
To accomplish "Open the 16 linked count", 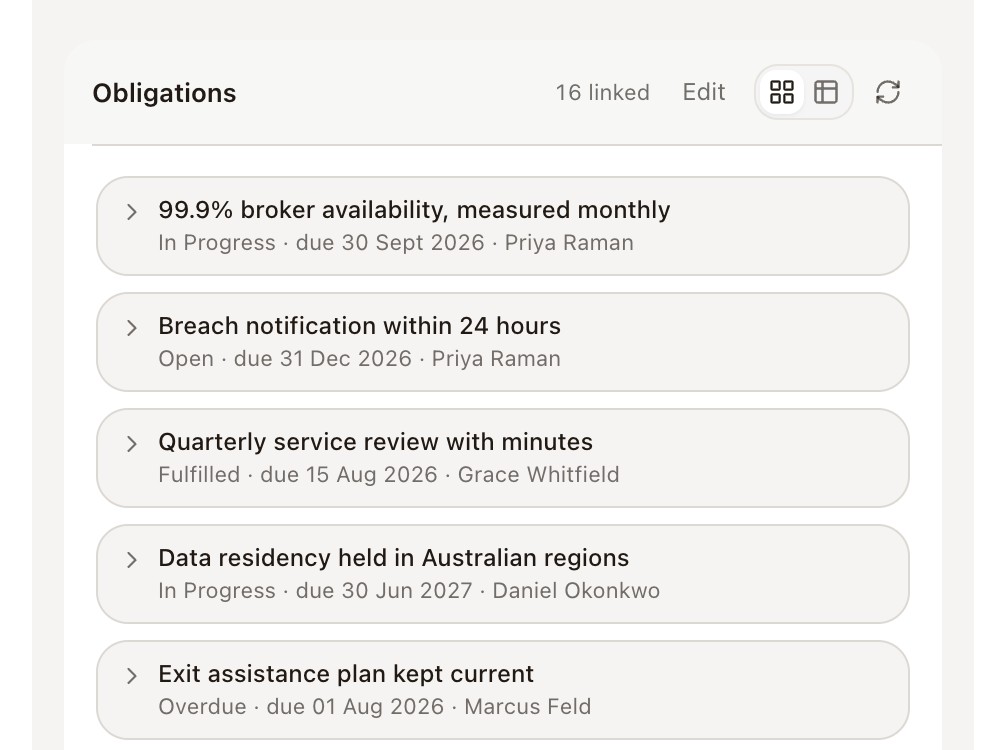I will point(602,92).
